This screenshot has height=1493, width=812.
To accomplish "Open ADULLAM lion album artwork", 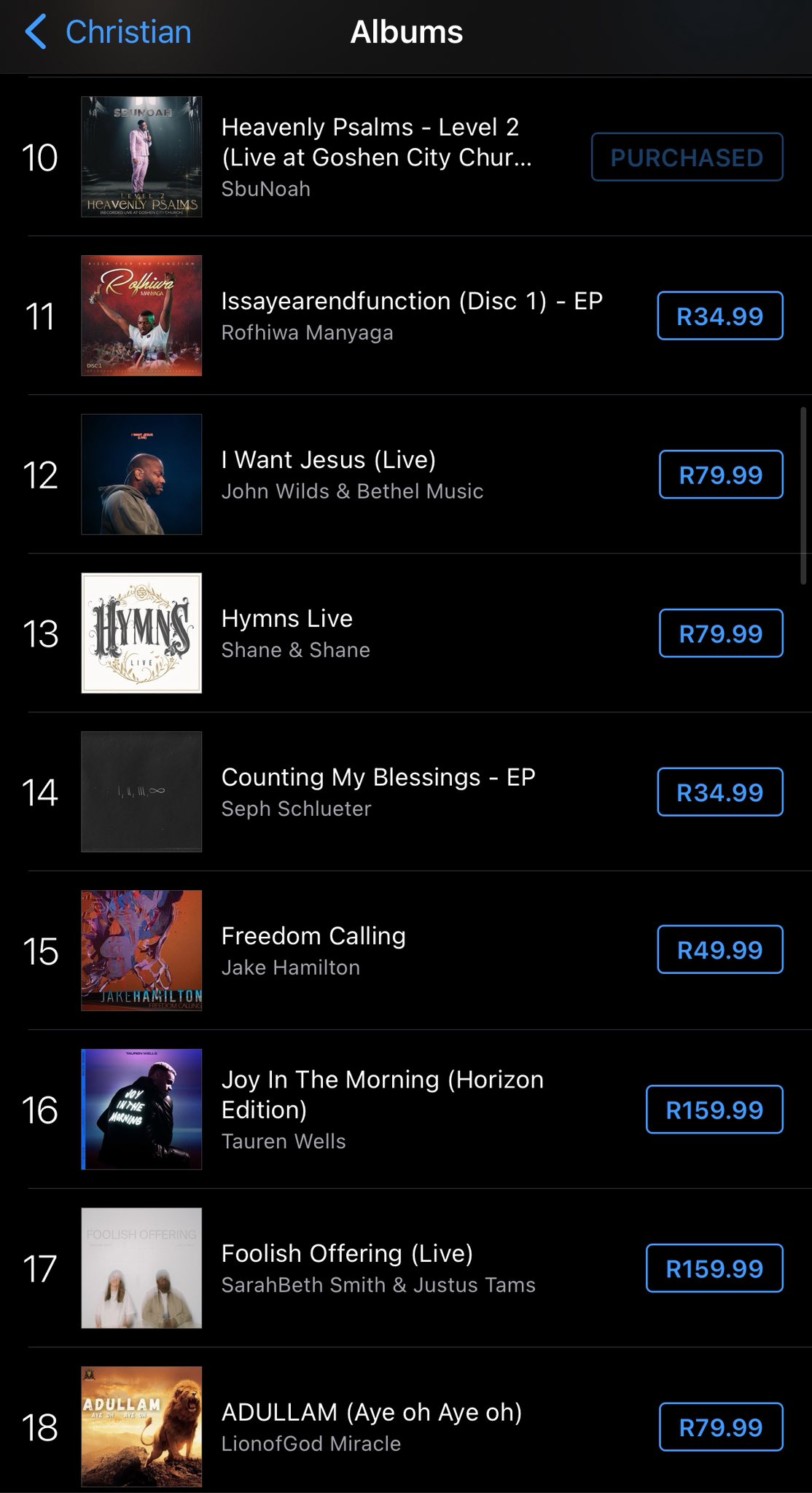I will point(141,1427).
